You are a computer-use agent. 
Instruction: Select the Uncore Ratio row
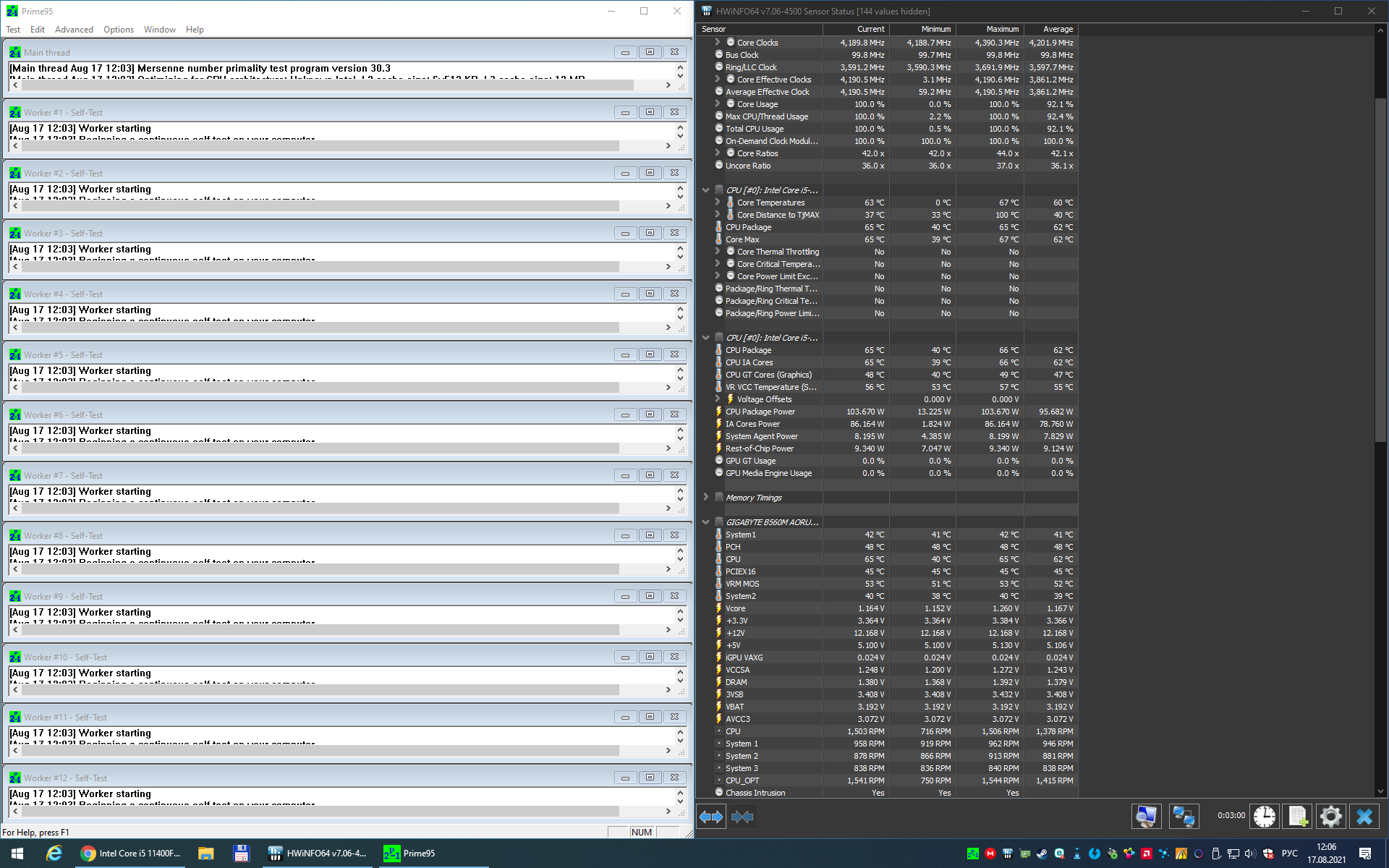(888, 166)
